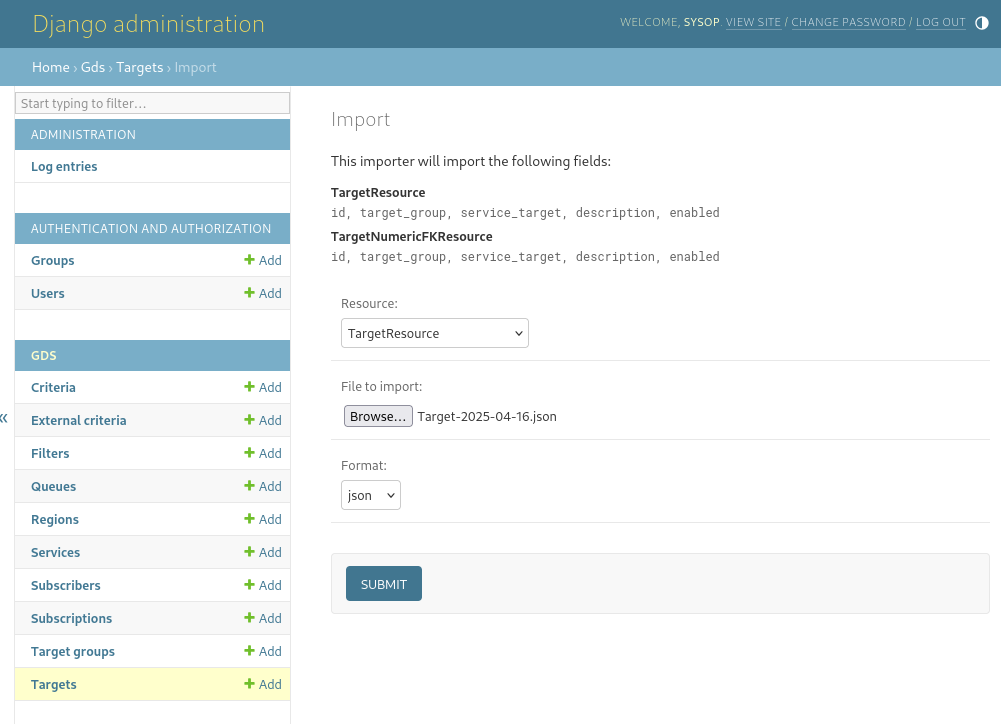Open External criteria in sidebar

pyautogui.click(x=79, y=421)
